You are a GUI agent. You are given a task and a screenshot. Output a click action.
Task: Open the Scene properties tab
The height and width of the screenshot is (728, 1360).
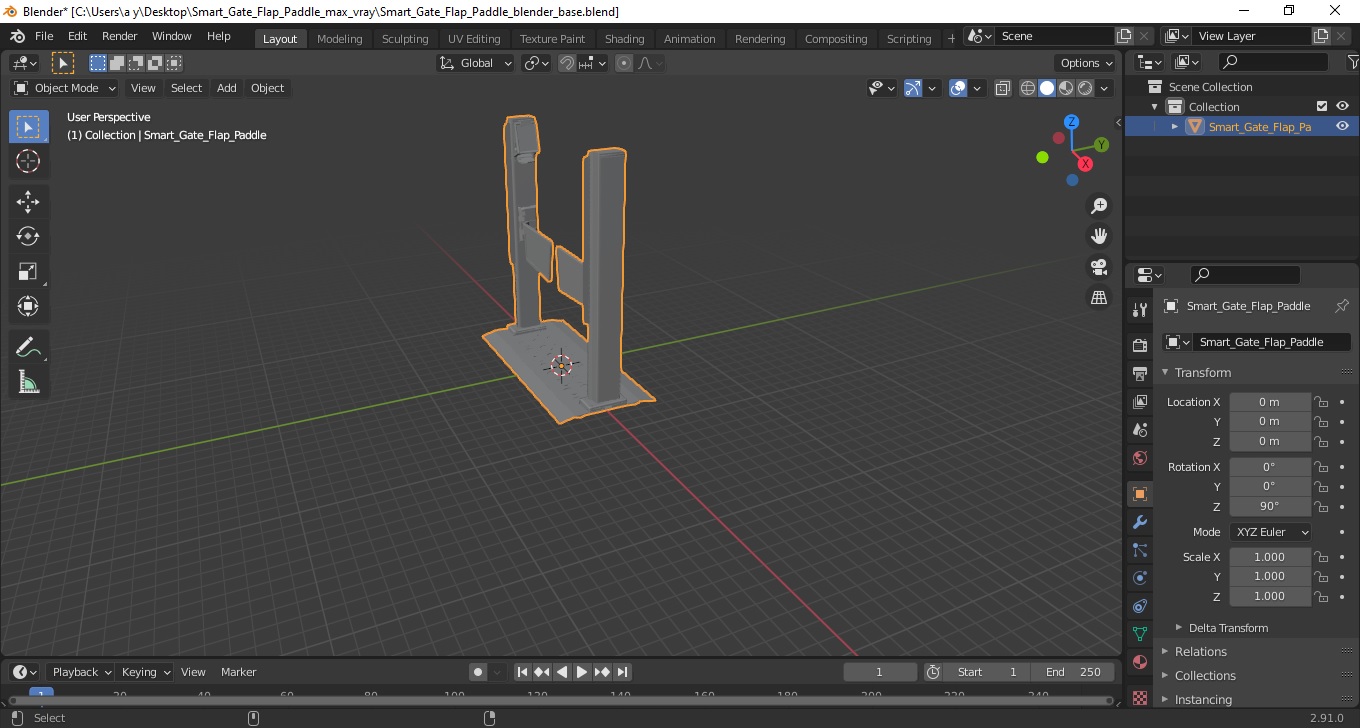pos(1139,430)
